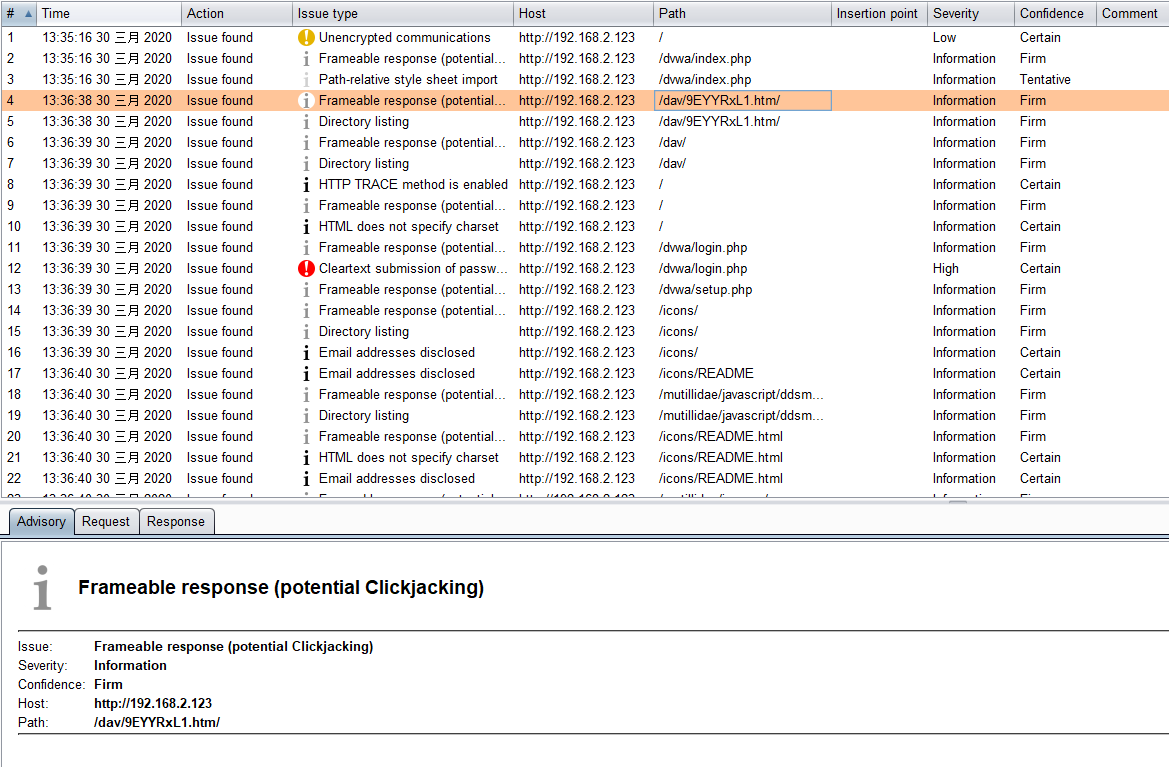Open the Response tab

pyautogui.click(x=176, y=522)
